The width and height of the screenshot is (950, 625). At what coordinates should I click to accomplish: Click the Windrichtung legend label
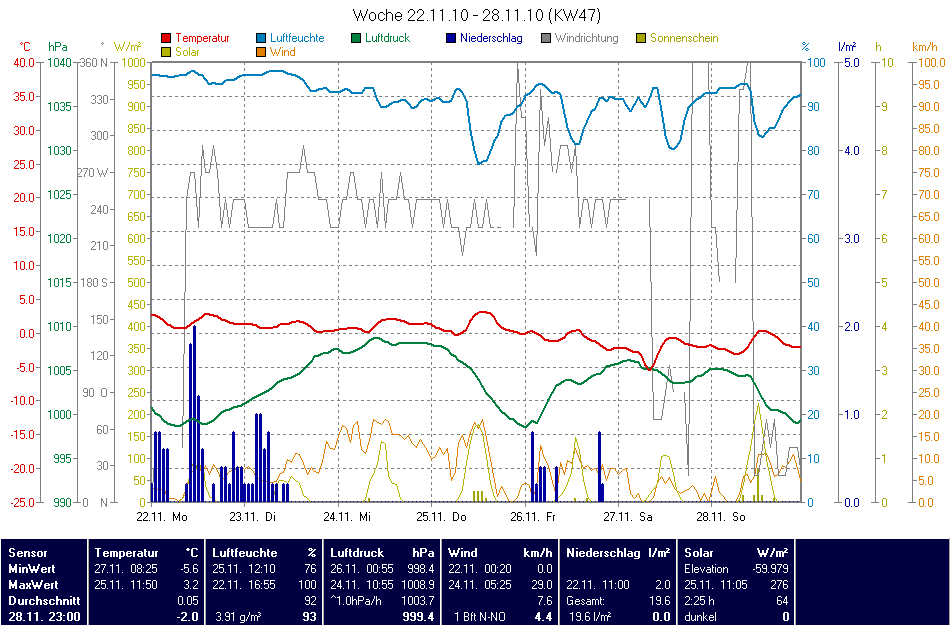[x=586, y=38]
